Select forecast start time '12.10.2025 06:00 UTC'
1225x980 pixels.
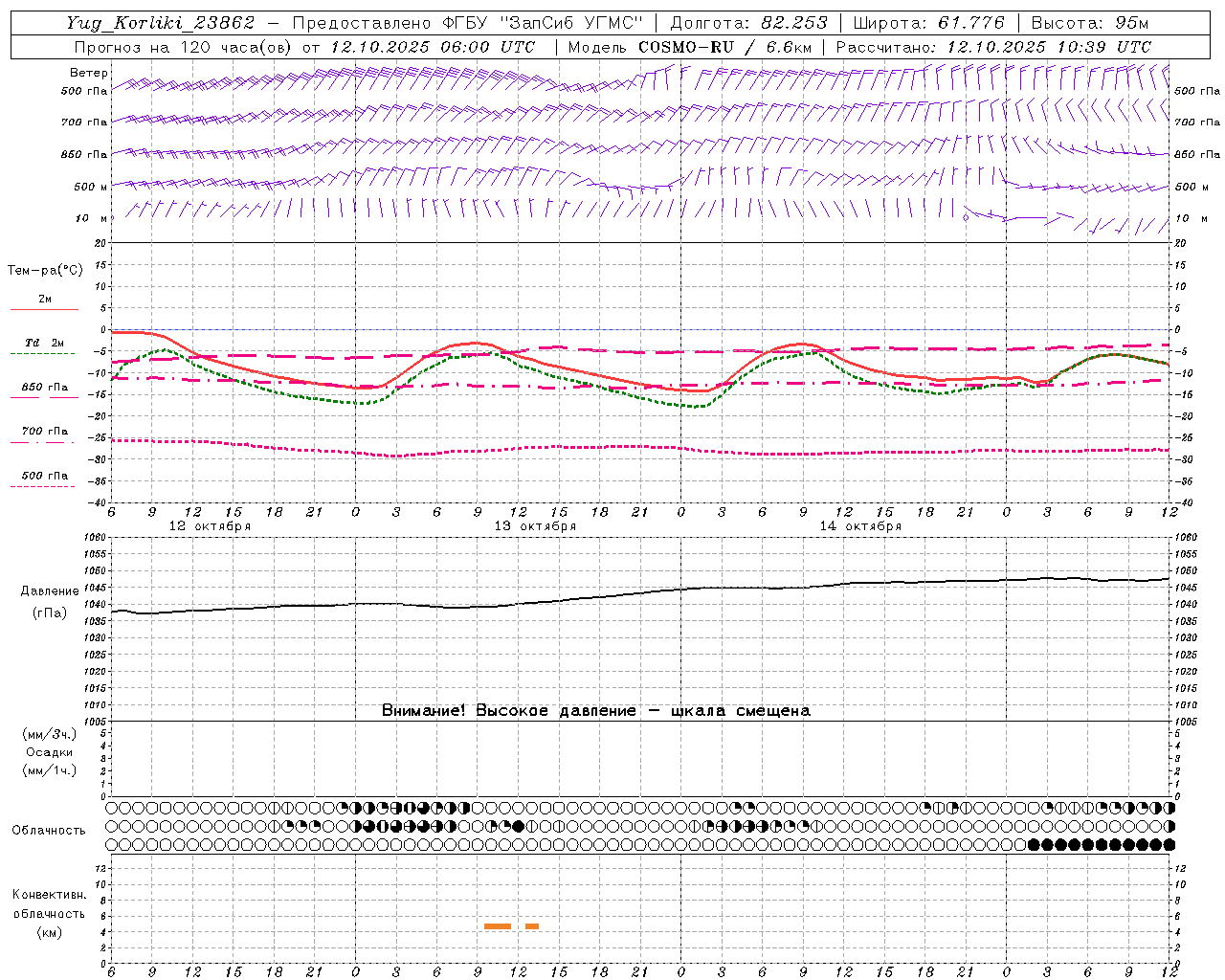(x=433, y=47)
